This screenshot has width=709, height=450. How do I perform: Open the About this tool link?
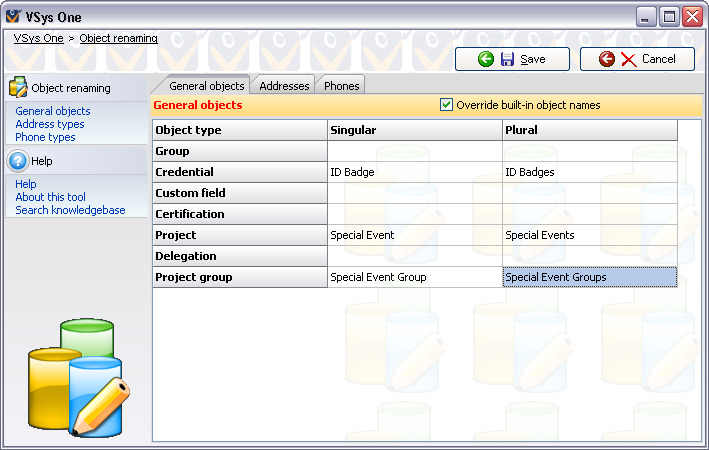pos(50,197)
